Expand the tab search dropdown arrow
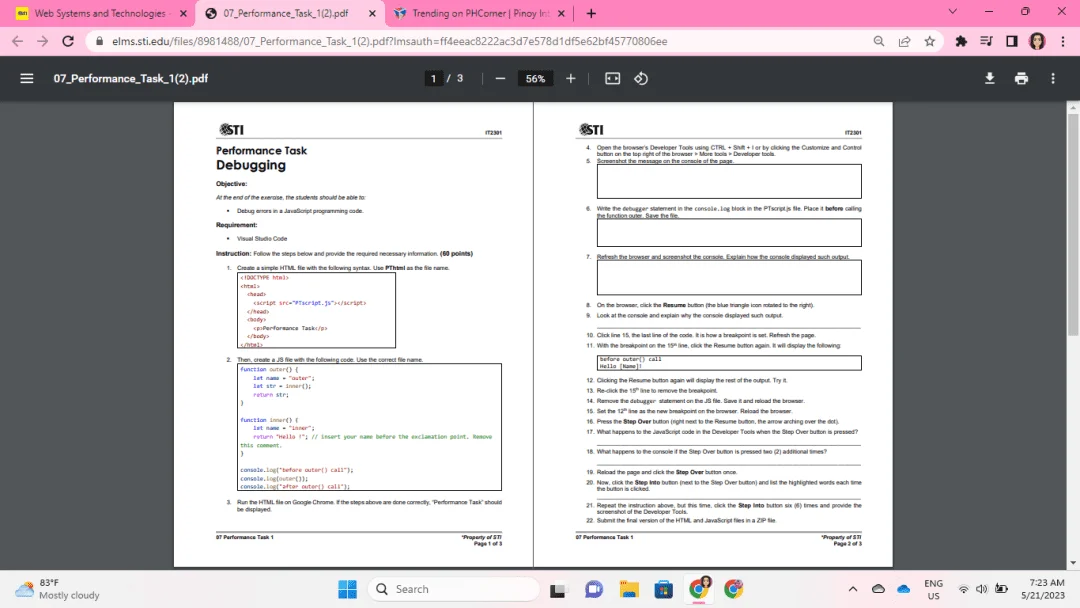This screenshot has width=1080, height=608. pos(953,12)
